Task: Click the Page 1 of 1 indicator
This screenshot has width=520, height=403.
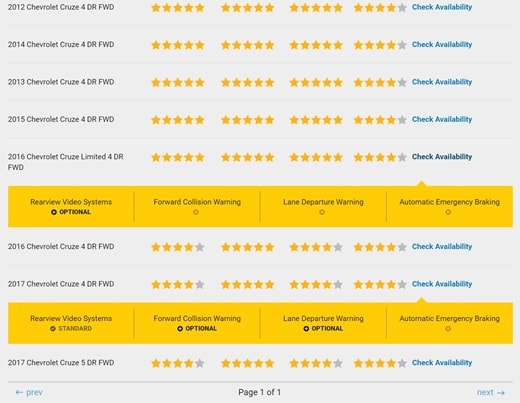Action: [260, 392]
